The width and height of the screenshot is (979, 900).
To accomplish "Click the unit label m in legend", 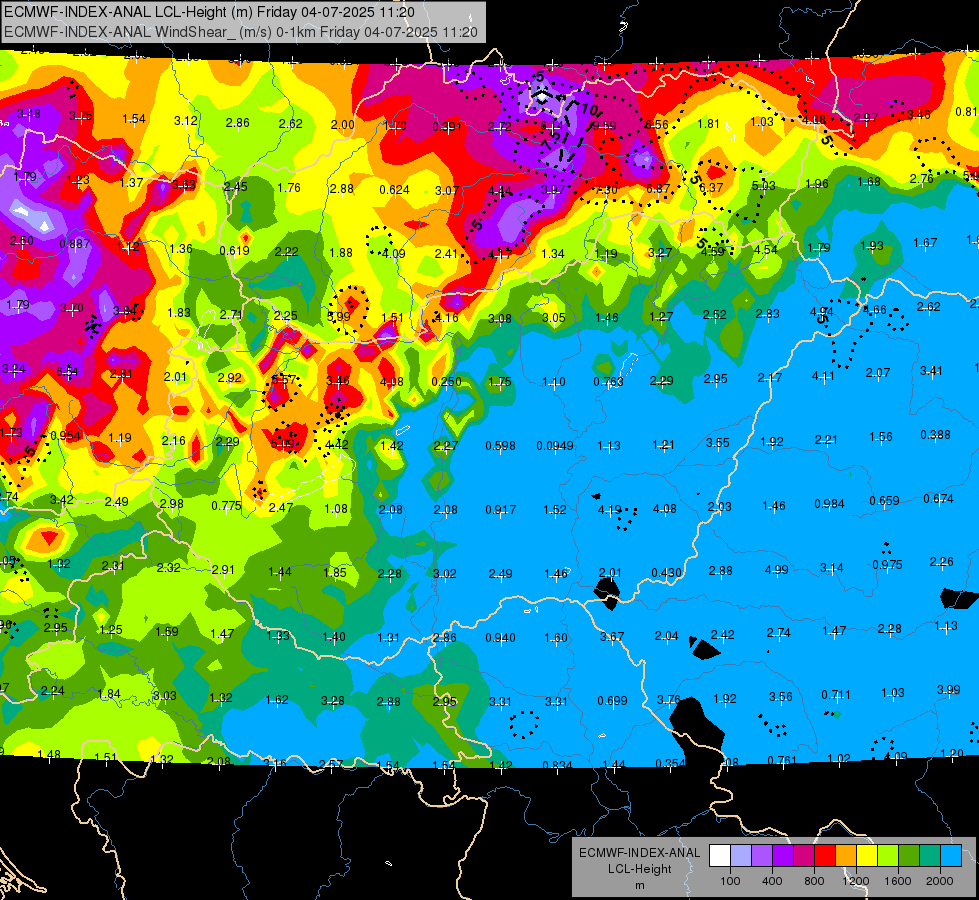I will (x=639, y=885).
